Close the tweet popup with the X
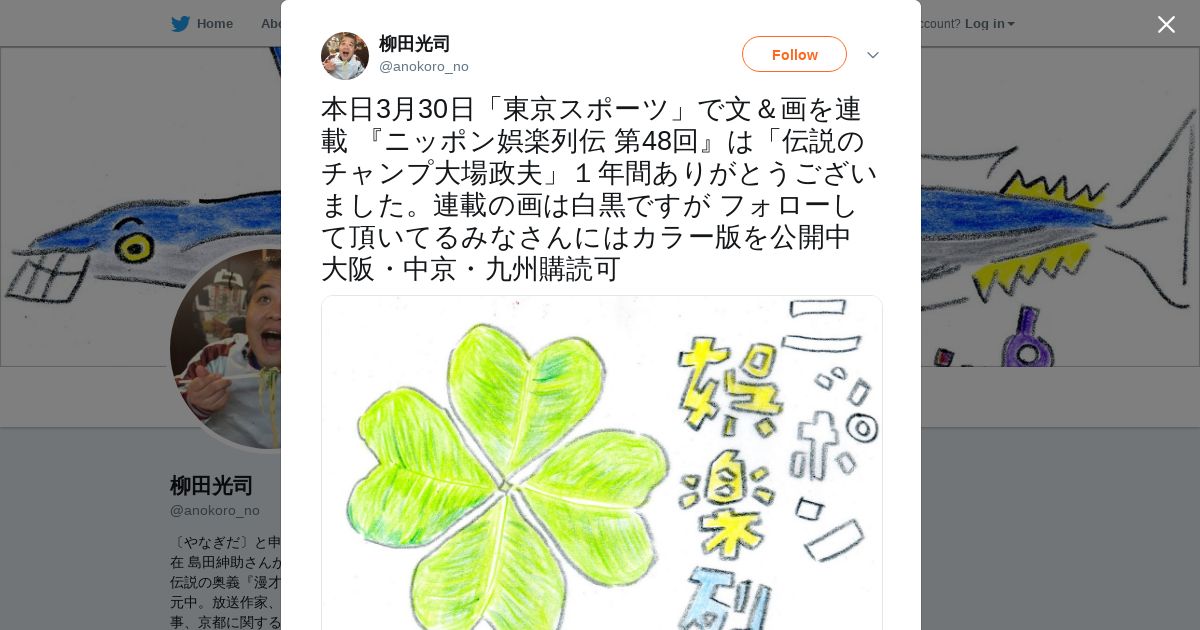The height and width of the screenshot is (630, 1200). click(1166, 24)
